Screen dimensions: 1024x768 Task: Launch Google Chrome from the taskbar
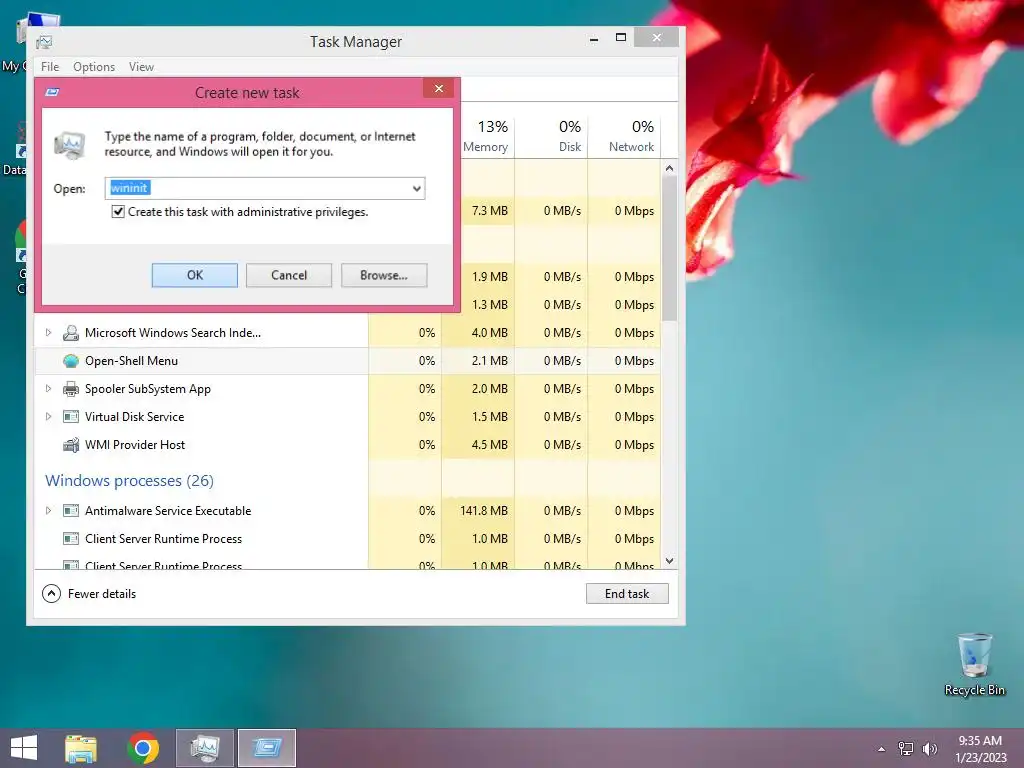[x=143, y=748]
